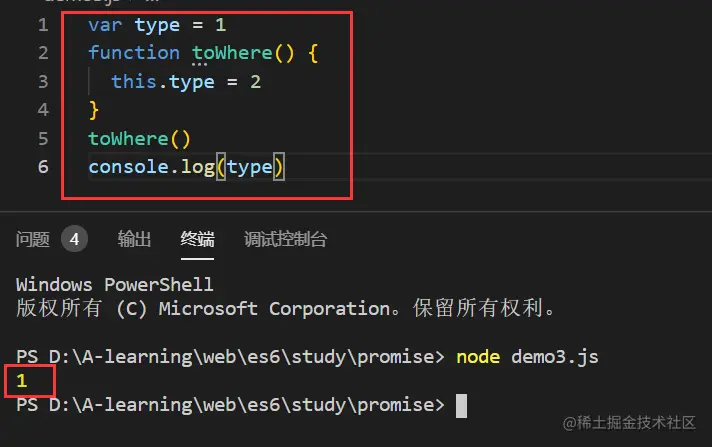Click line number 3 in gutter

click(43, 82)
